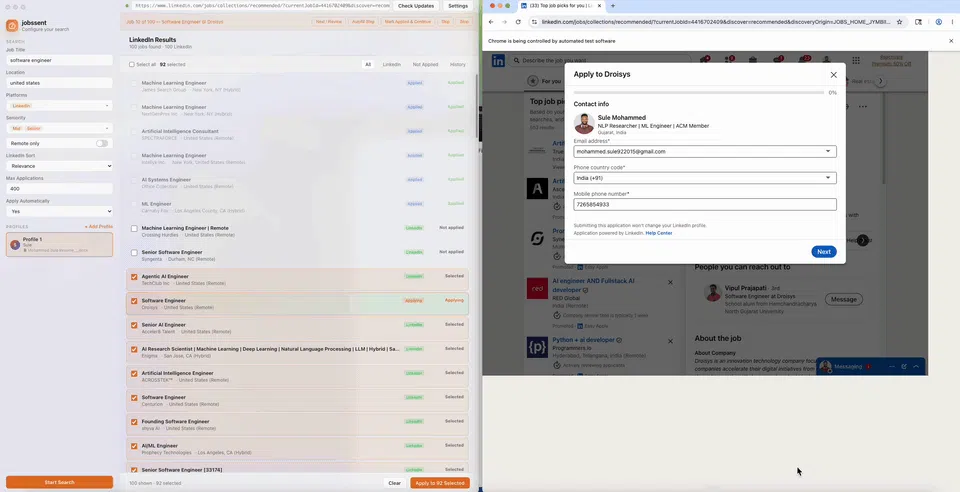Uncheck Agentic AI Engineer job
This screenshot has height=492, width=960.
pyautogui.click(x=134, y=277)
